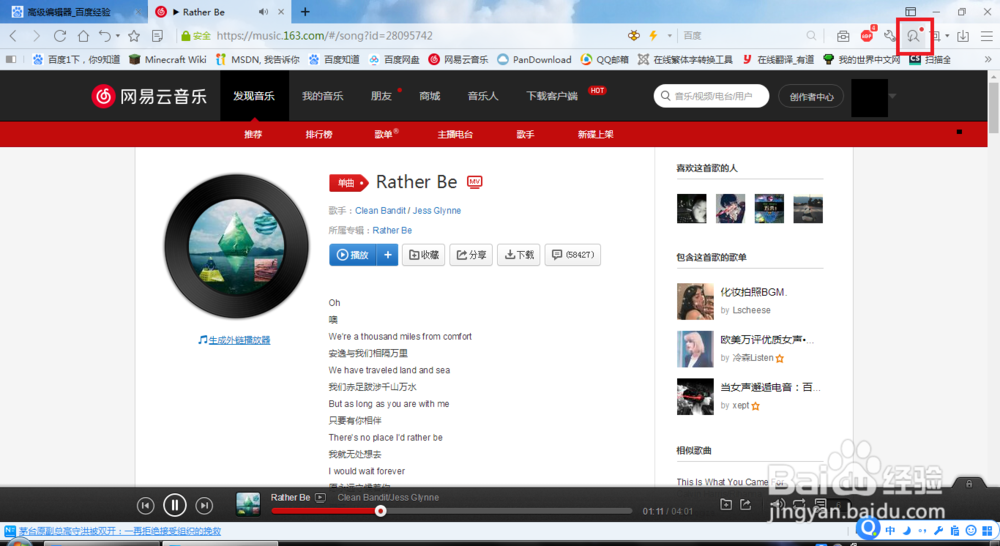Screen dimensions: 1000x546
Task: Open album link Rather Be
Action: [x=392, y=230]
